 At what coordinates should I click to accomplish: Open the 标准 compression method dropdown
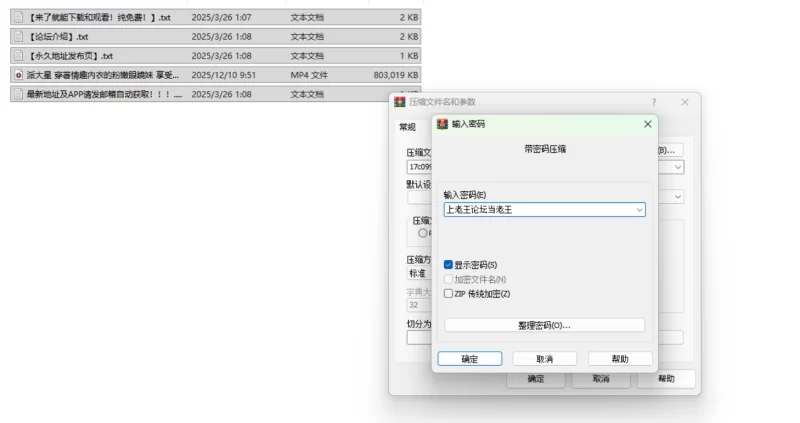click(419, 273)
